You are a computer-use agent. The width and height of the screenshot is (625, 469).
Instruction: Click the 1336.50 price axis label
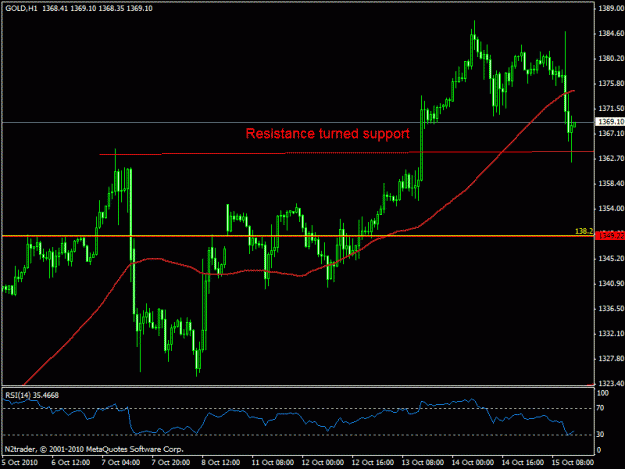[x=611, y=308]
